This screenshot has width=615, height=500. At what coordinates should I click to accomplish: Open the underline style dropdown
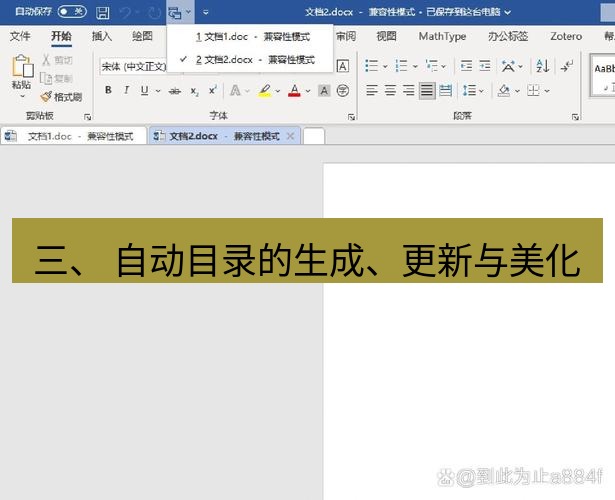pyautogui.click(x=158, y=91)
